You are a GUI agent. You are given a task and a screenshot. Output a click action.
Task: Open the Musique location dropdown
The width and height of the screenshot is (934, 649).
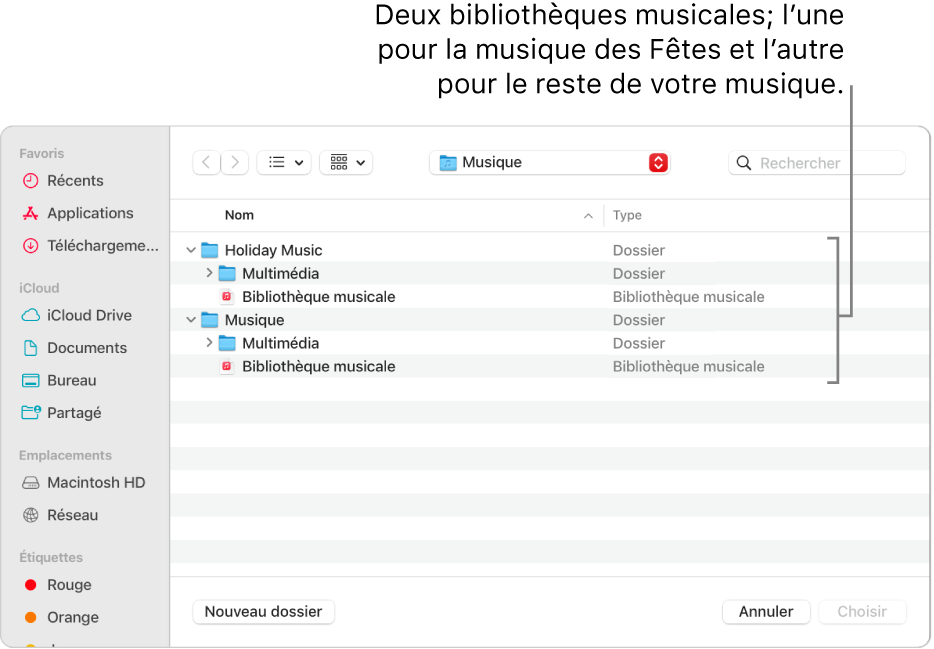(x=548, y=162)
